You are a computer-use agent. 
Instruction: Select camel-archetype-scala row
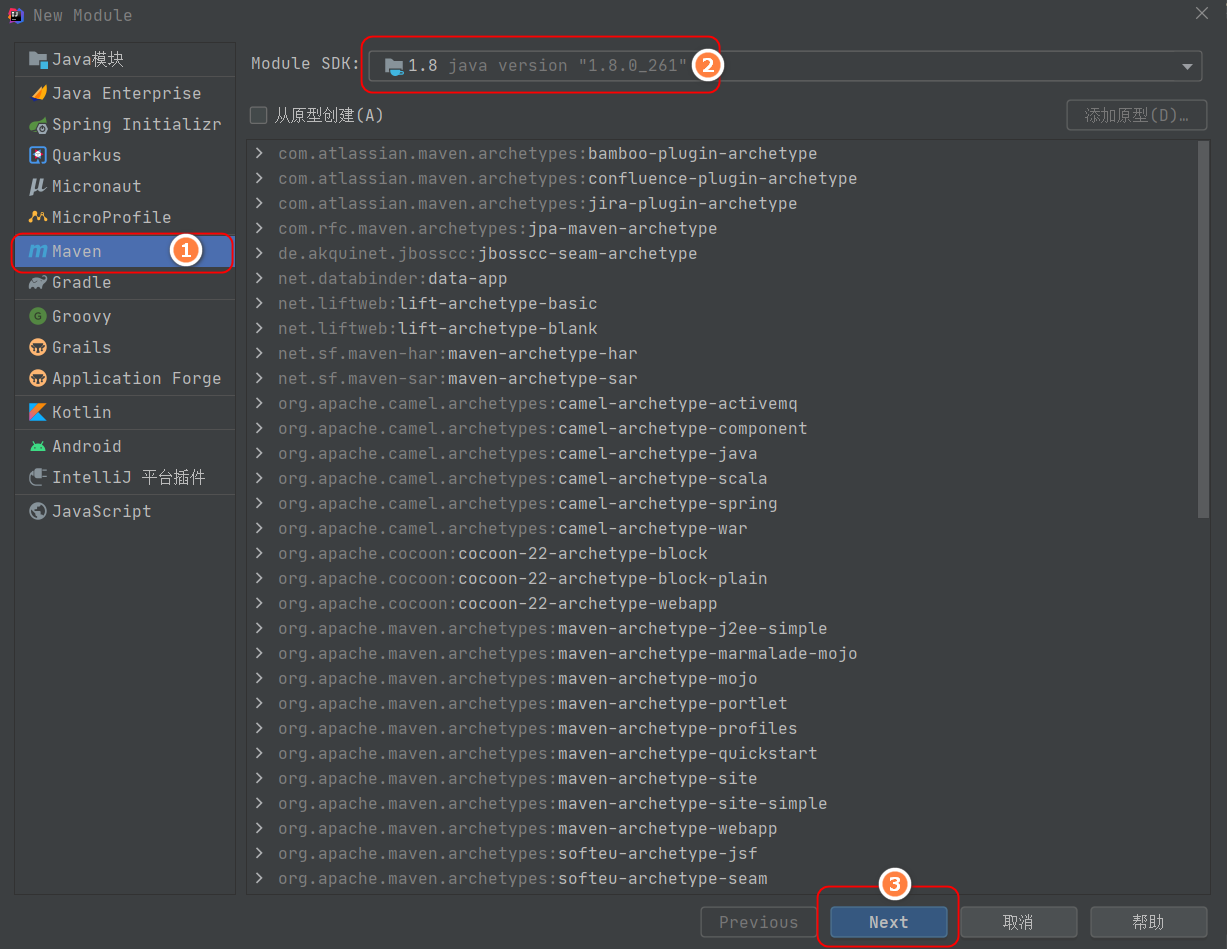click(722, 478)
